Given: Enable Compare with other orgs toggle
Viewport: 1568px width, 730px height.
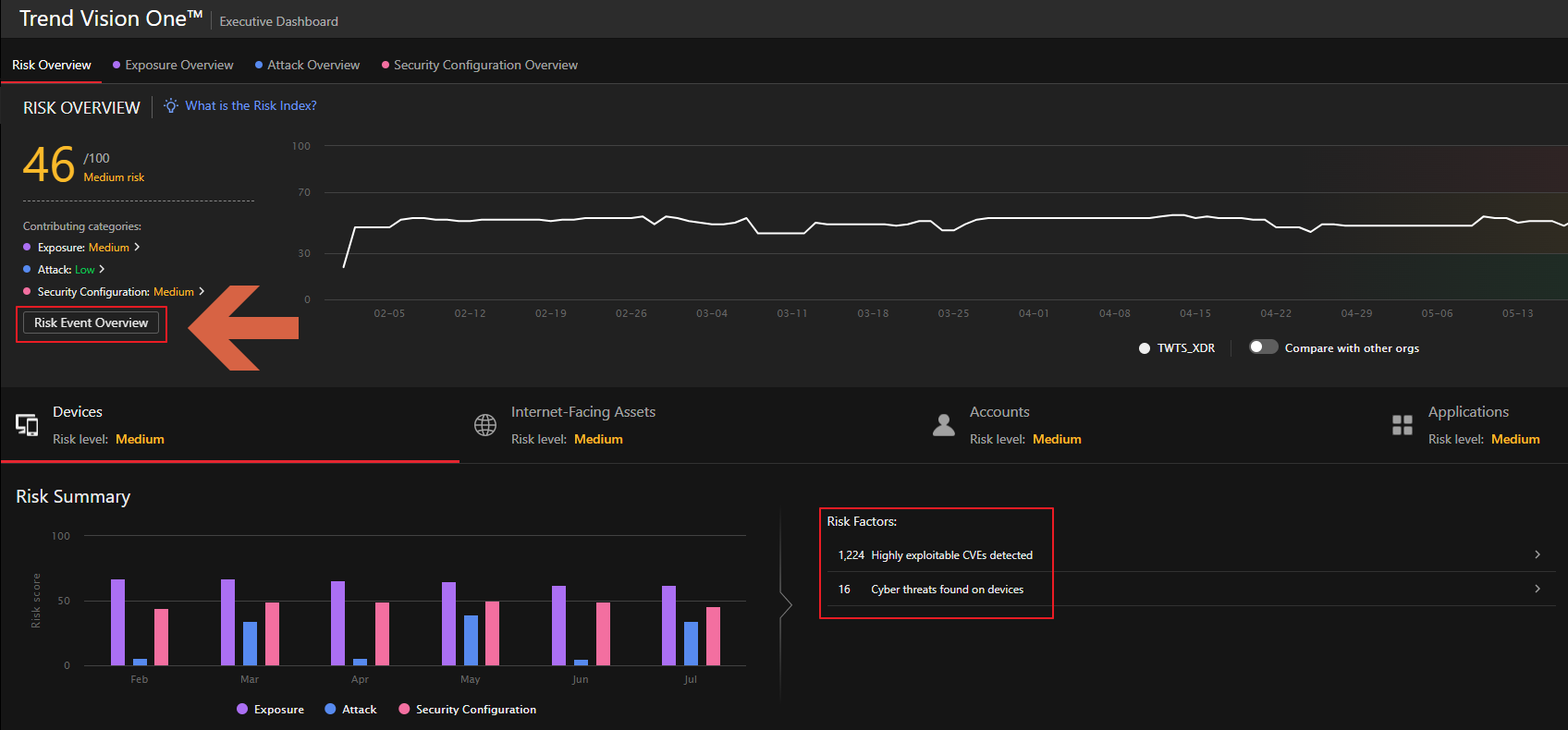Looking at the screenshot, I should coord(1263,347).
